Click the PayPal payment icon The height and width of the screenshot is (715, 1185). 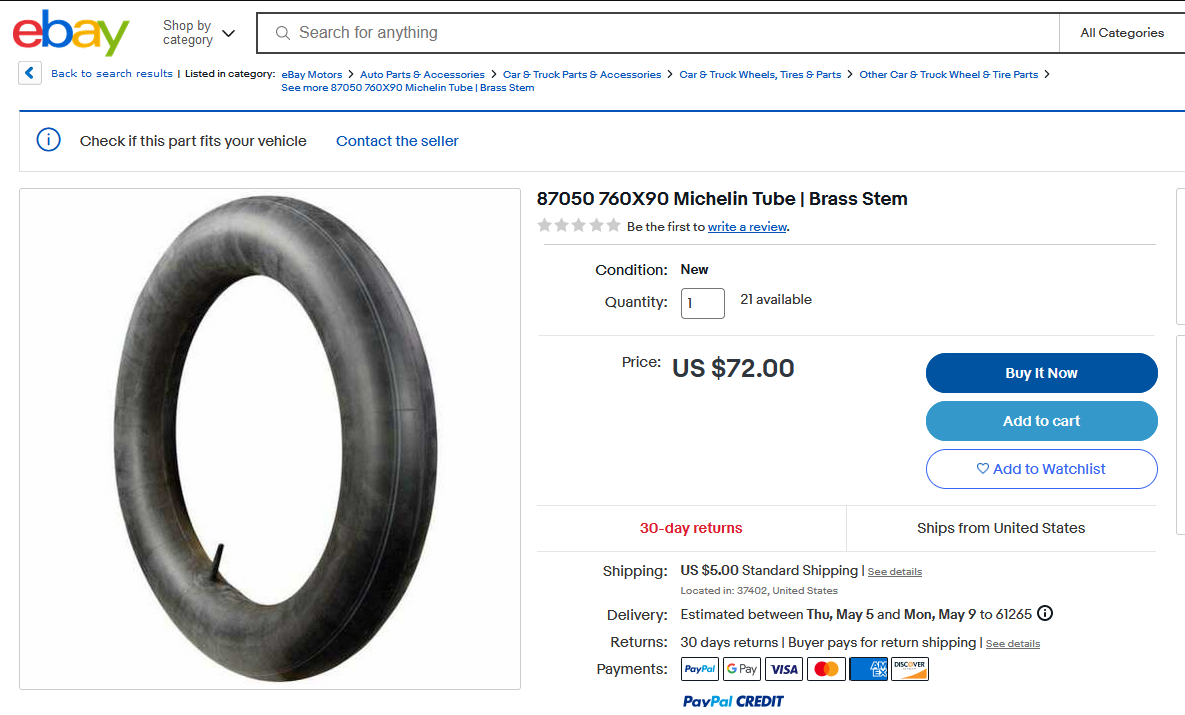coord(700,669)
